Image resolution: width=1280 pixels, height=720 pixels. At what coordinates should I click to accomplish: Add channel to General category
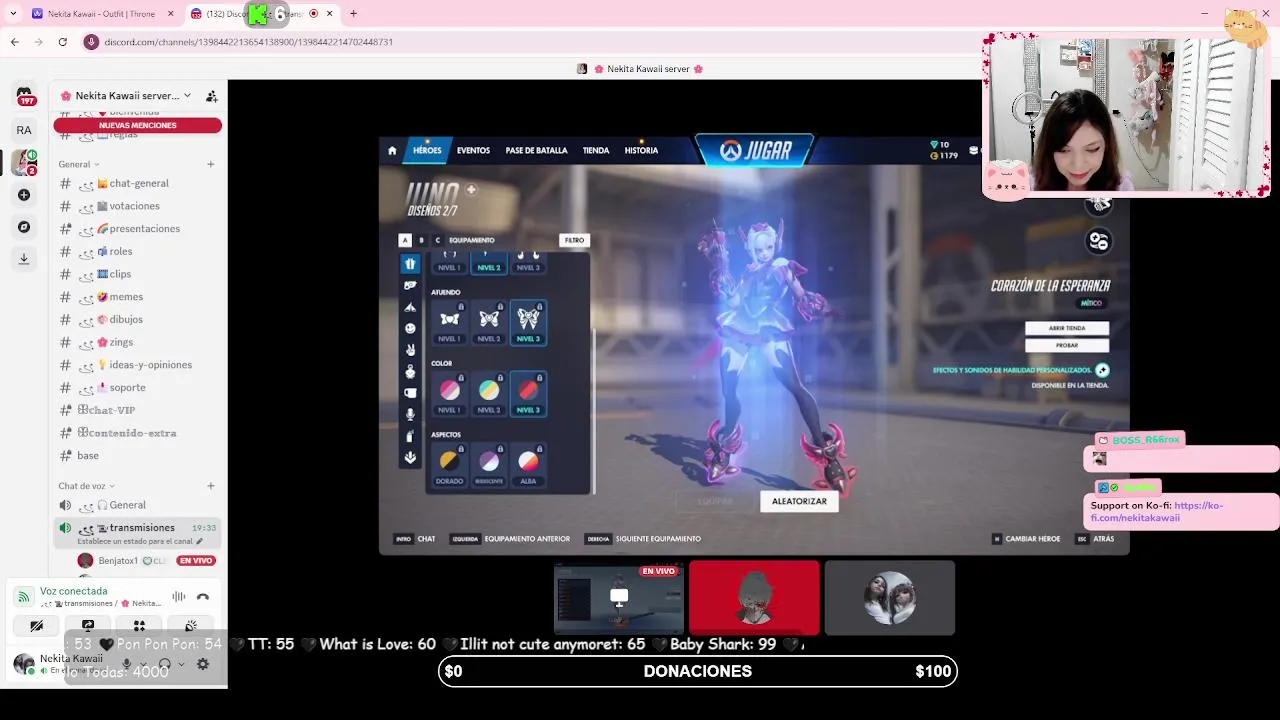(x=210, y=164)
